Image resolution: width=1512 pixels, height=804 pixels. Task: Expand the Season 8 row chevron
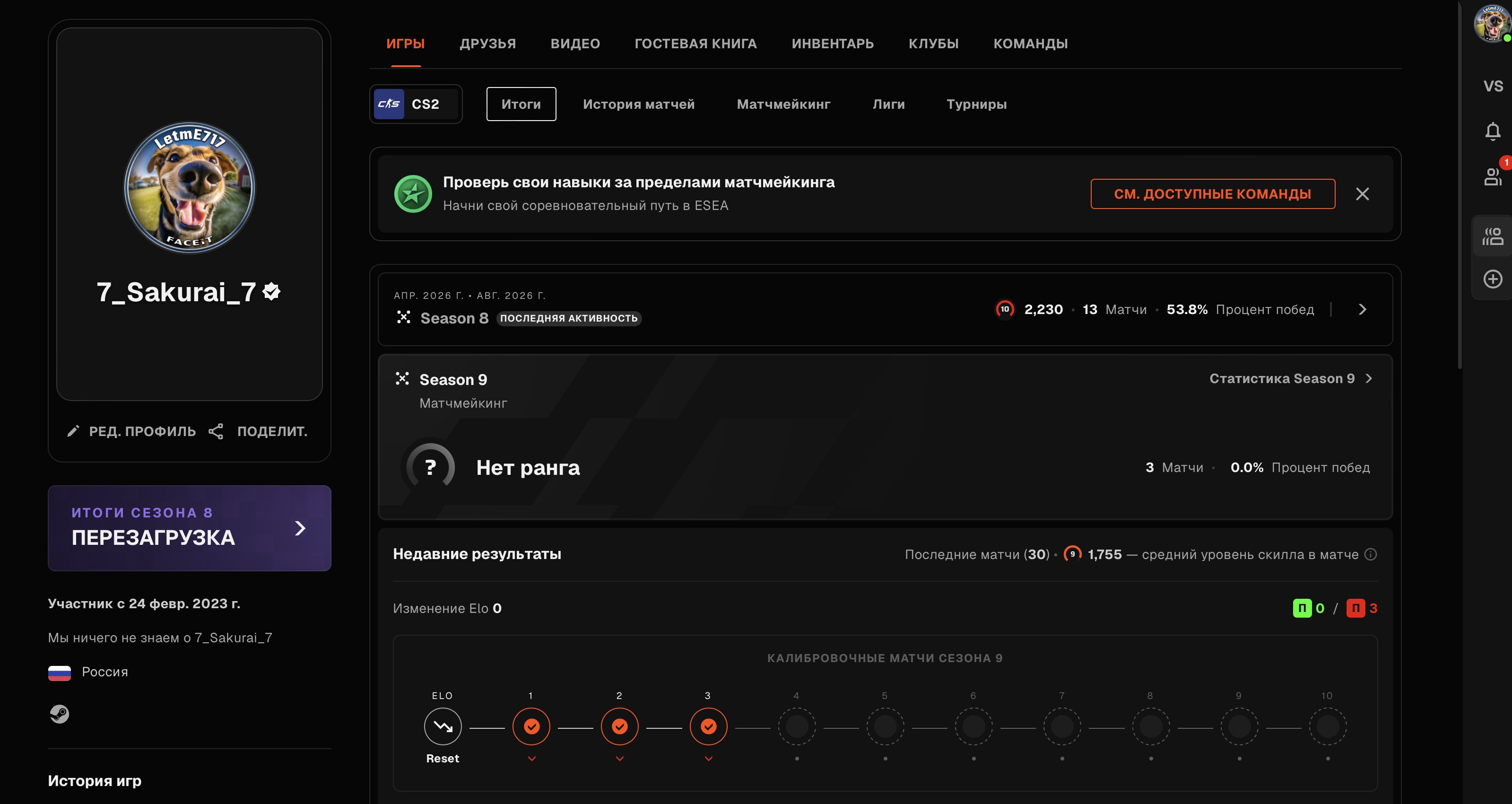click(x=1362, y=309)
